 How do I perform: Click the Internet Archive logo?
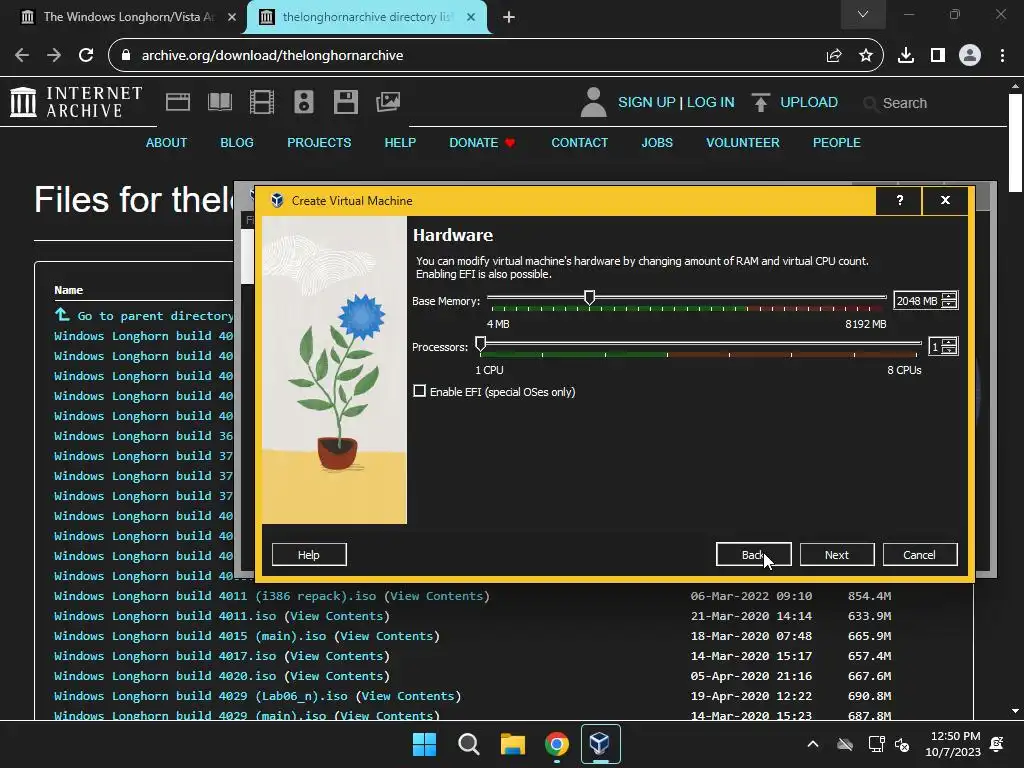(76, 103)
